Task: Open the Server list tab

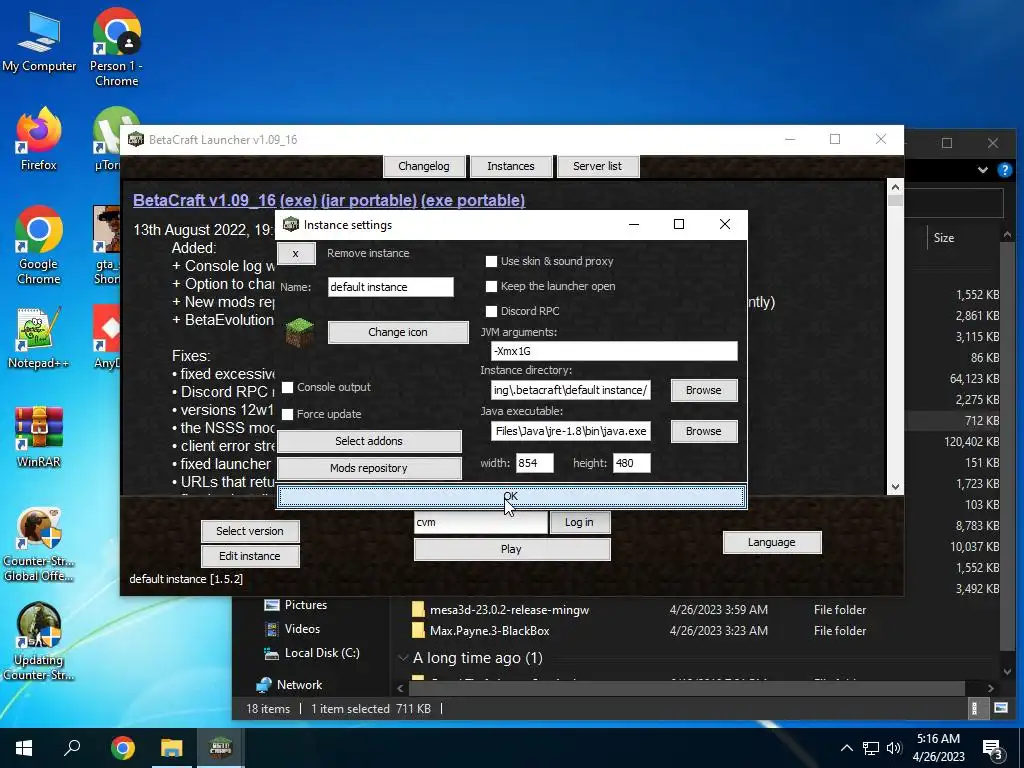Action: tap(598, 166)
